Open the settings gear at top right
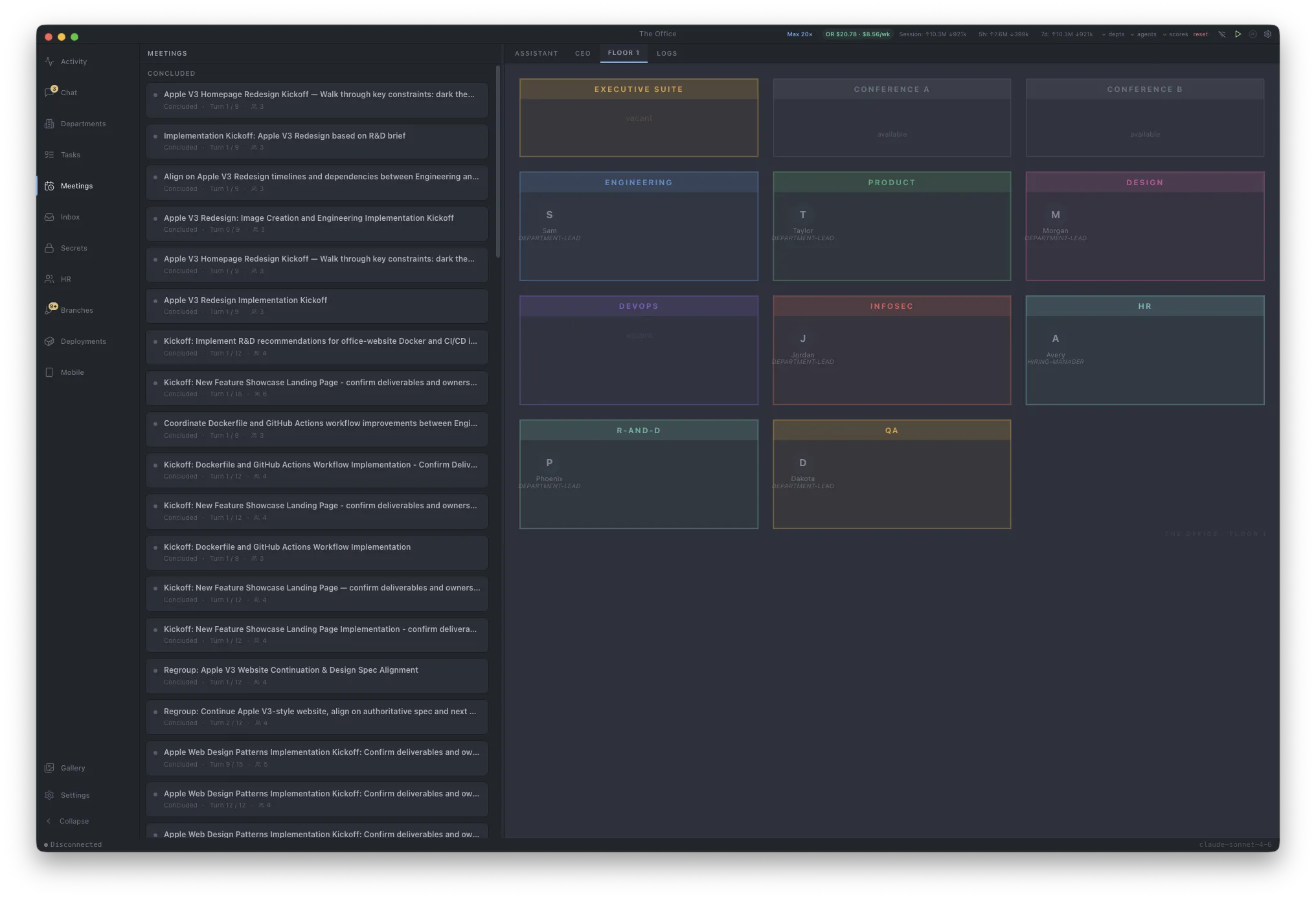This screenshot has height=900, width=1316. [1267, 34]
